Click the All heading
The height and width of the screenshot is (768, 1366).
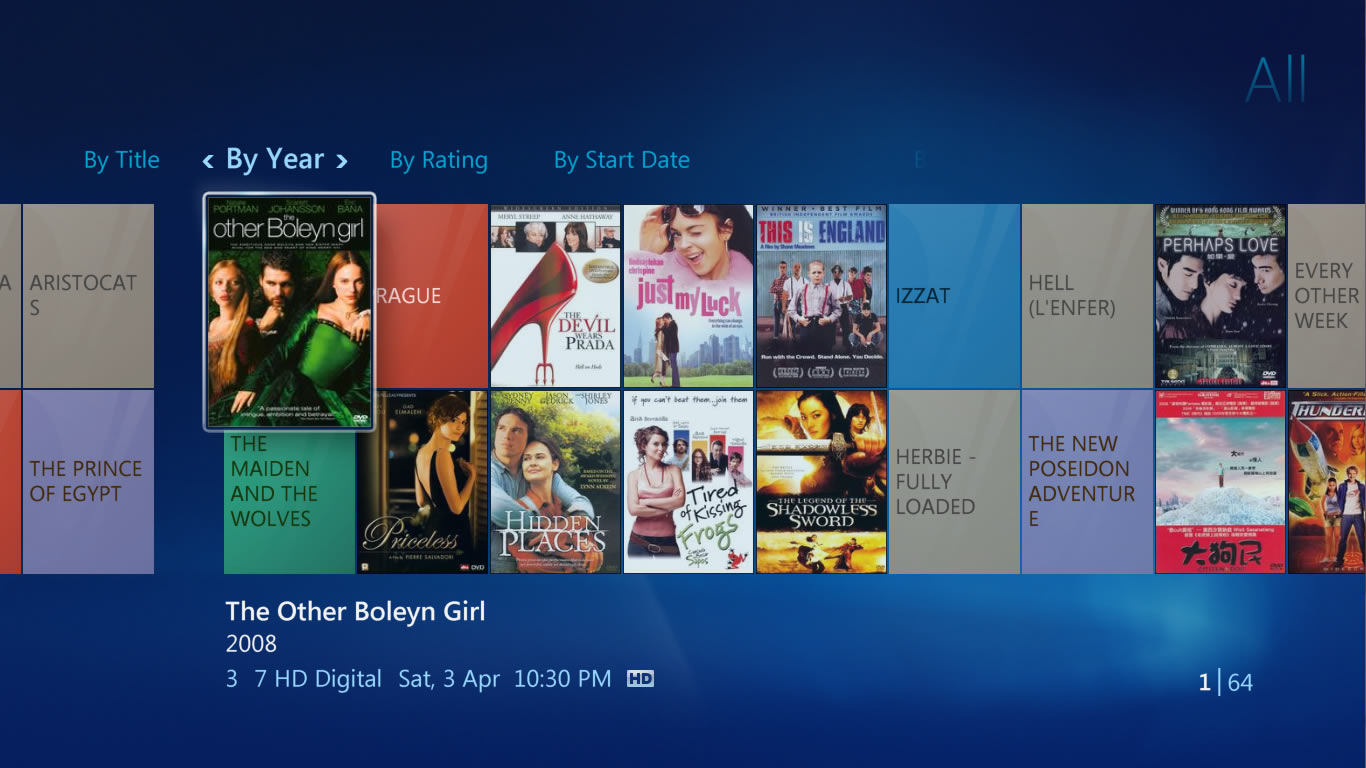[1276, 79]
